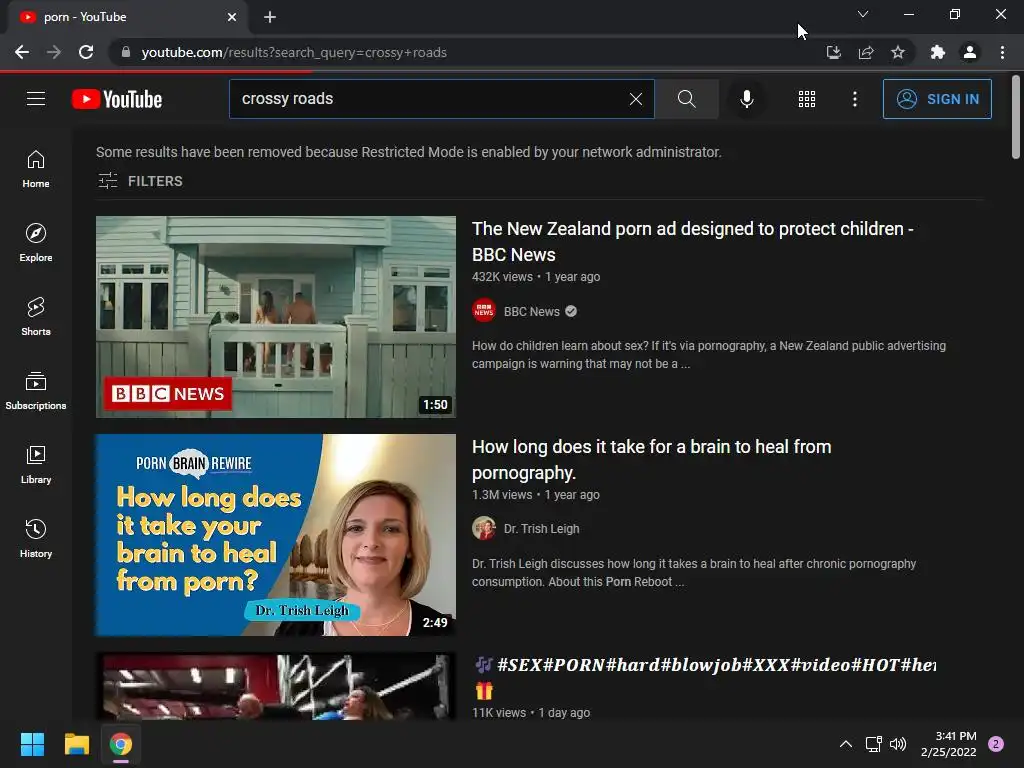Click the 432K views text
Viewport: 1024px width, 768px height.
click(x=502, y=277)
